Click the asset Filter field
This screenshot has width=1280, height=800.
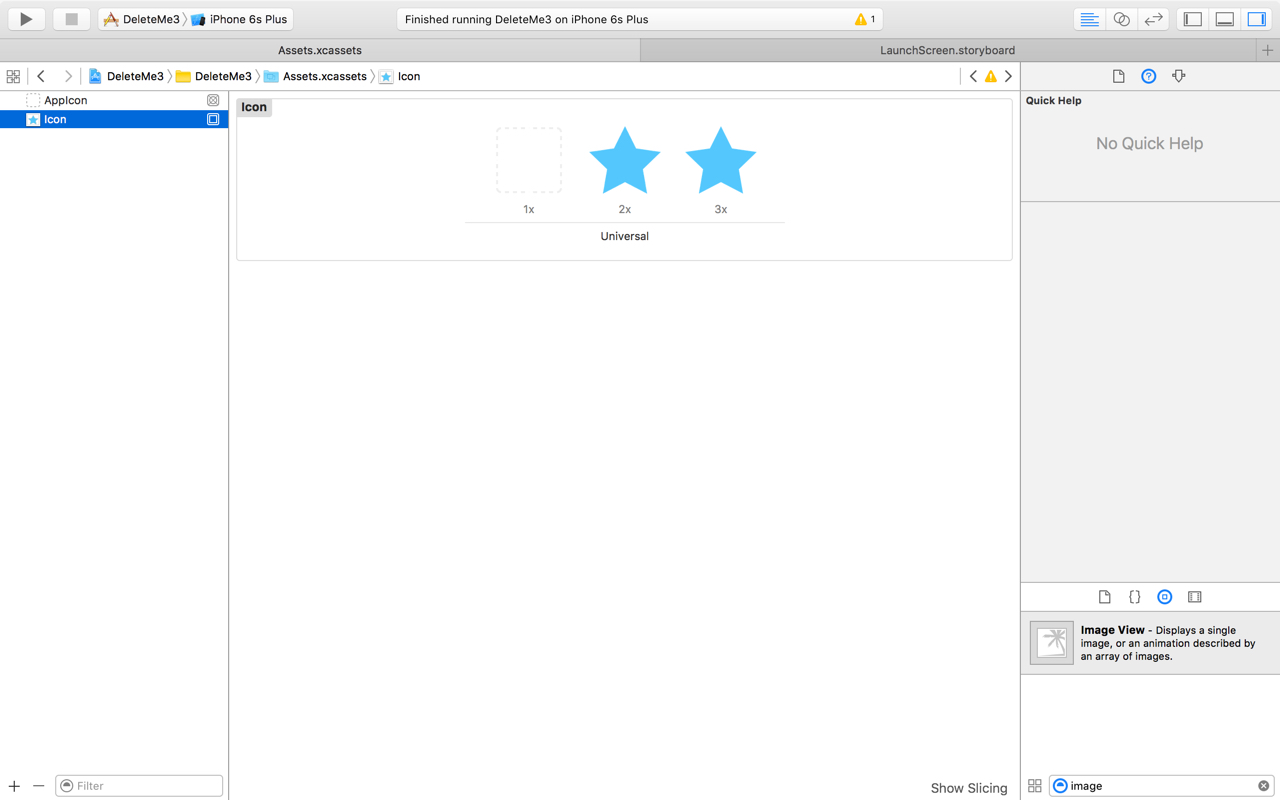(139, 786)
